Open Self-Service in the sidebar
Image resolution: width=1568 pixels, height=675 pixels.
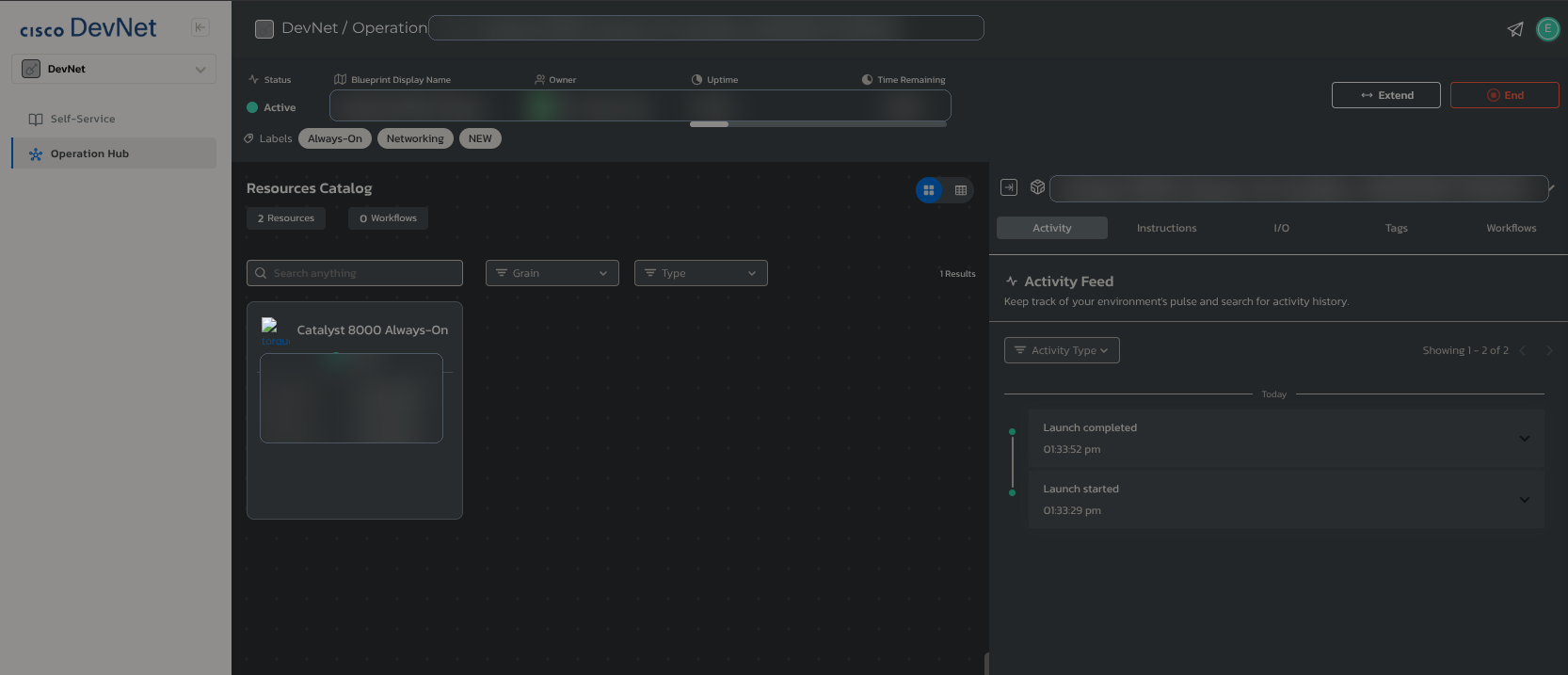click(x=114, y=119)
